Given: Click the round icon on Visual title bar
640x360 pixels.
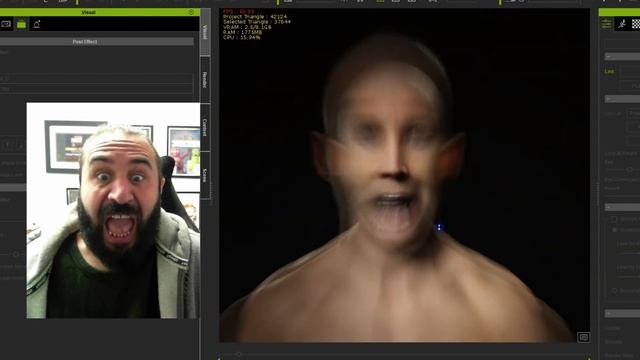Looking at the screenshot, I should pyautogui.click(x=191, y=12).
